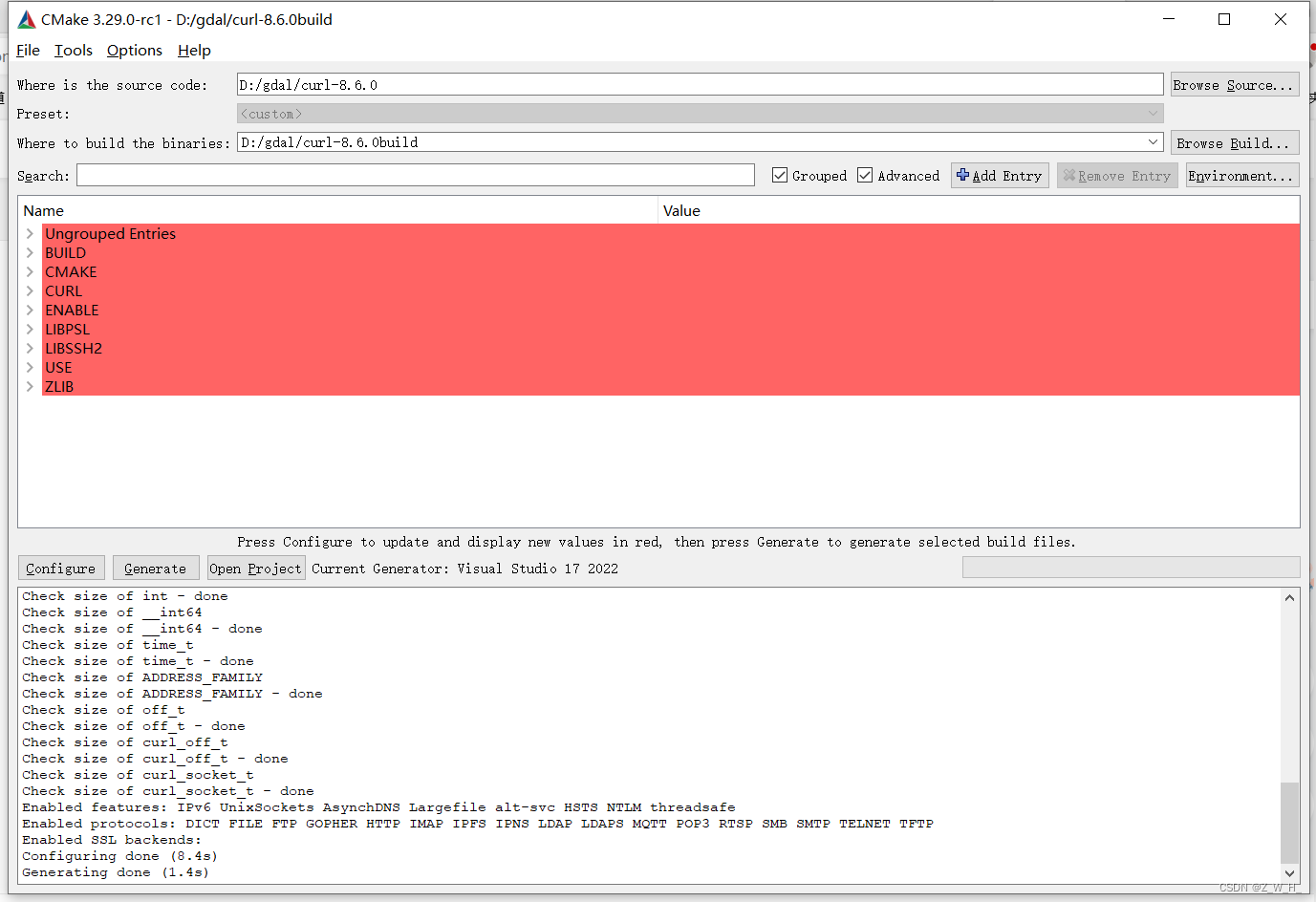The height and width of the screenshot is (902, 1316).
Task: Click the log scrollbar down arrow
Action: (1289, 872)
